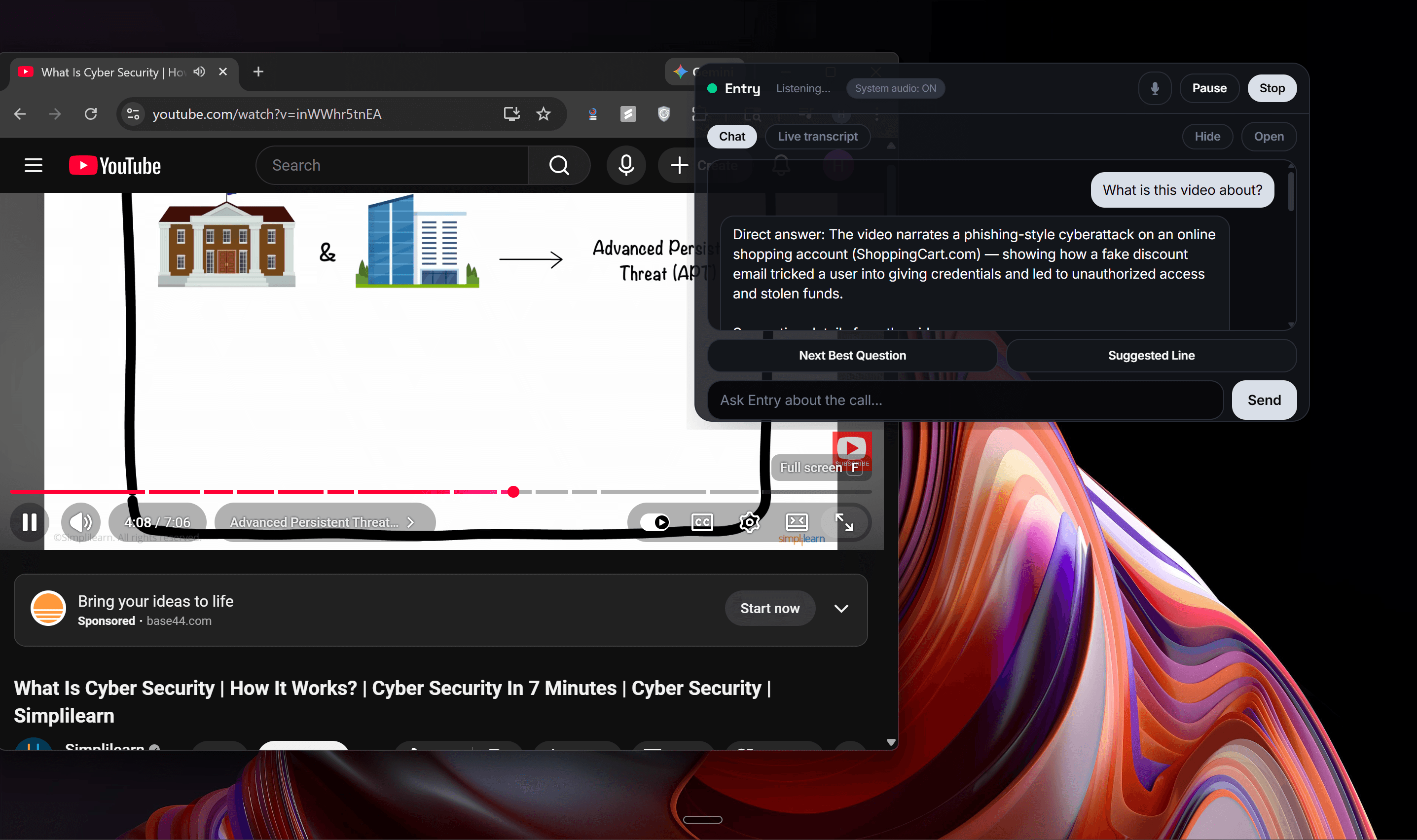Expand the sponsored ad chevron
1417x840 pixels.
click(x=841, y=609)
